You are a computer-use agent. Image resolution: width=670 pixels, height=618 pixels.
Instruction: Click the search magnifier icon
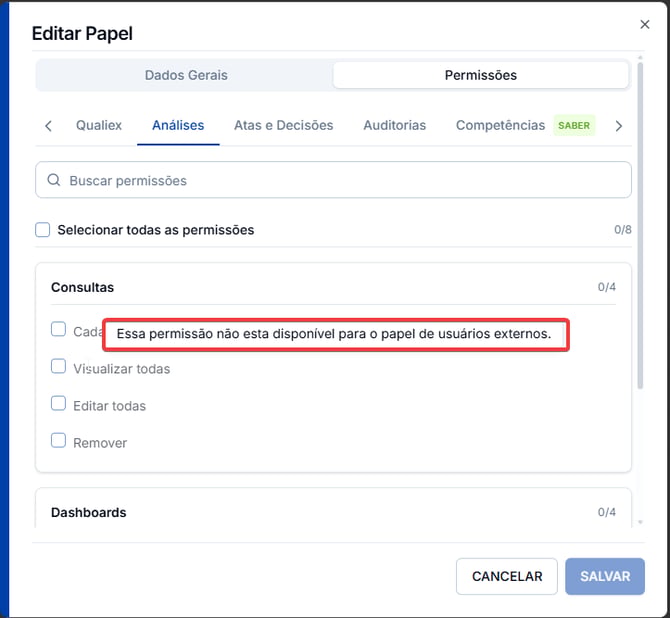[x=54, y=180]
